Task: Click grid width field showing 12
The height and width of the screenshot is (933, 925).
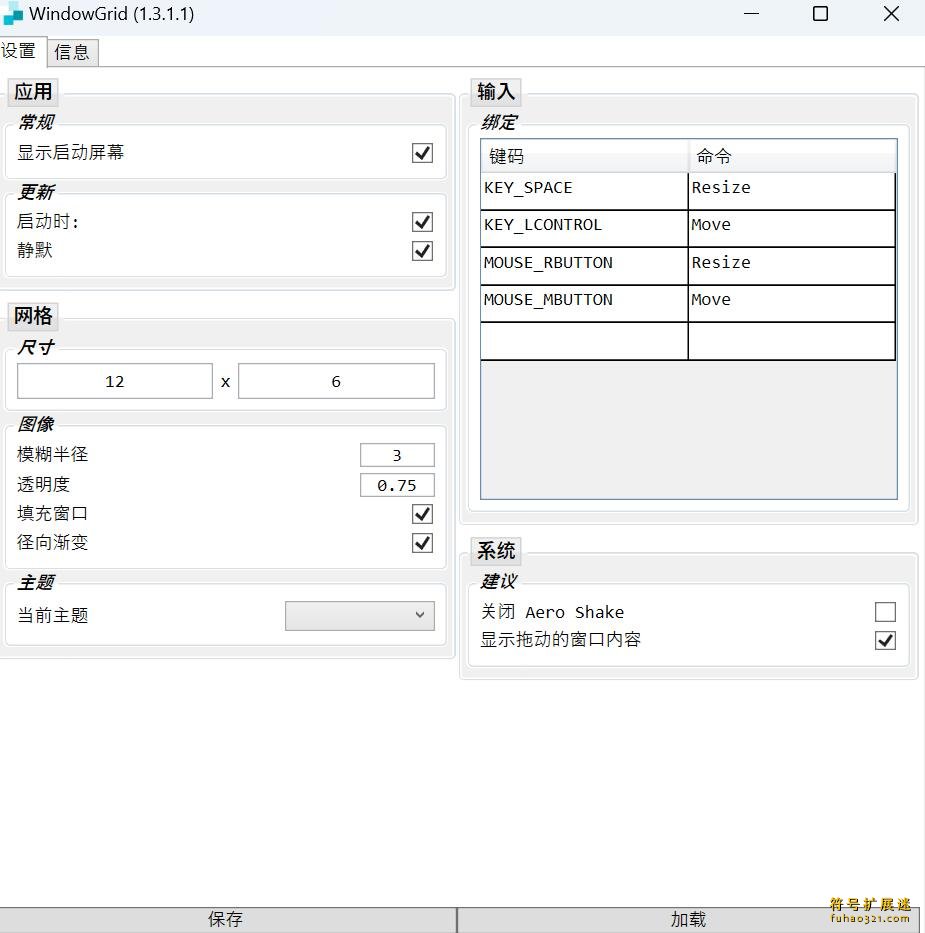Action: [115, 381]
